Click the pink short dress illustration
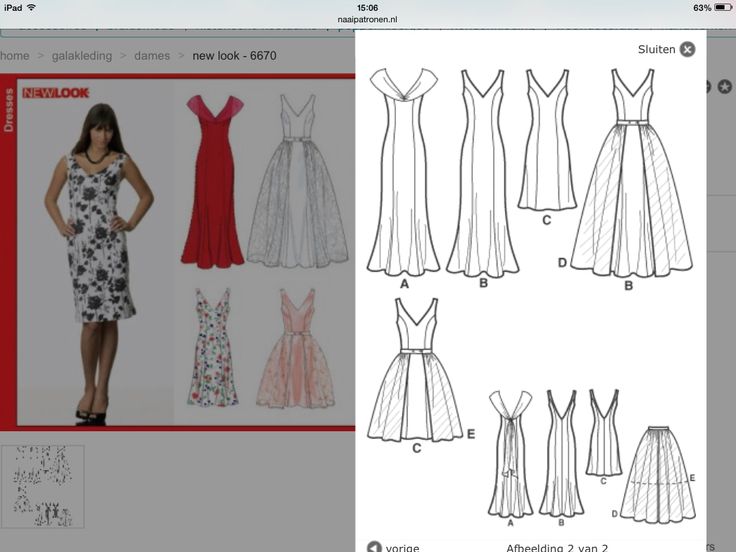The width and height of the screenshot is (736, 552). (295, 348)
